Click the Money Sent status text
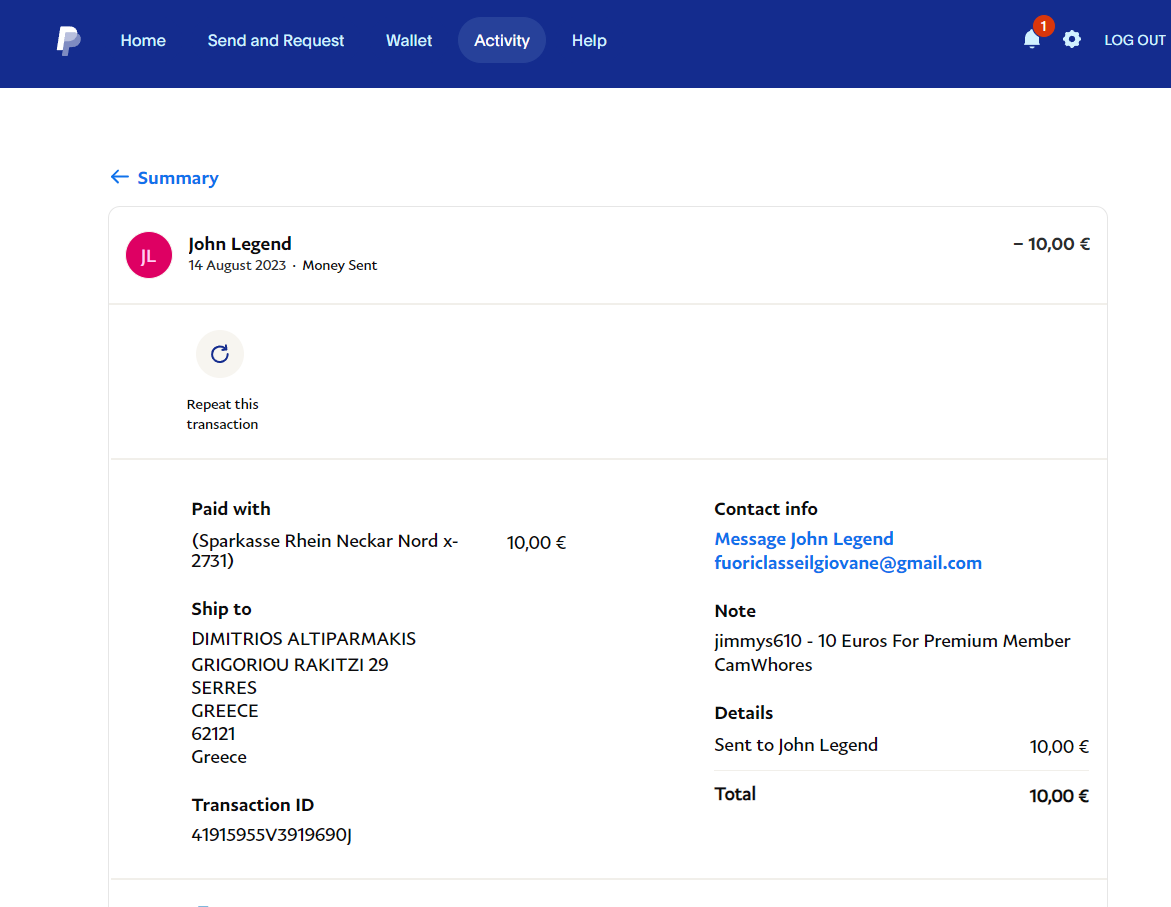 (340, 265)
